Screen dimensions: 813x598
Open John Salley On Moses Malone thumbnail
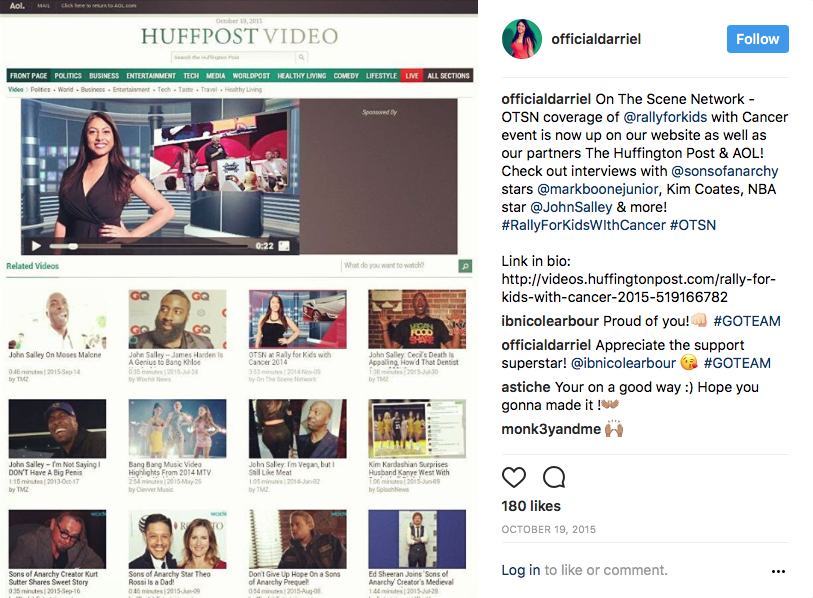pos(57,319)
